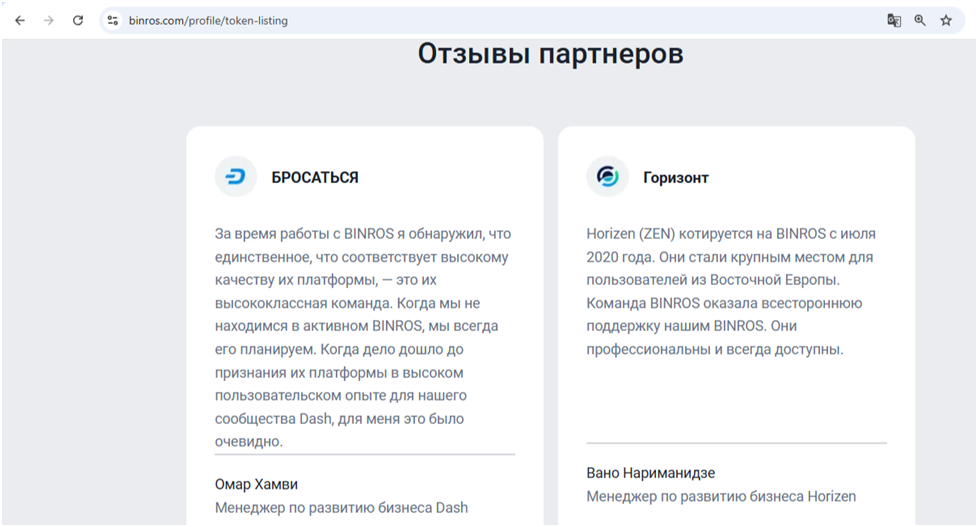Open site information icon beside URL
978x527 pixels.
click(x=113, y=20)
